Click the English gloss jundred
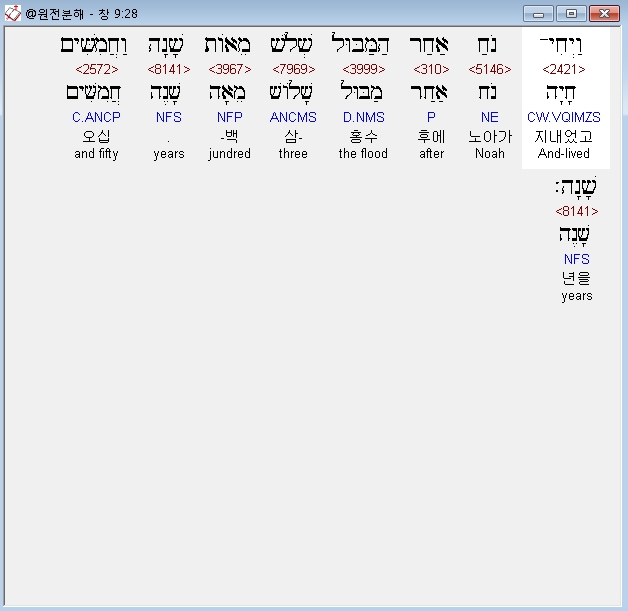Viewport: 628px width, 611px height. [229, 154]
